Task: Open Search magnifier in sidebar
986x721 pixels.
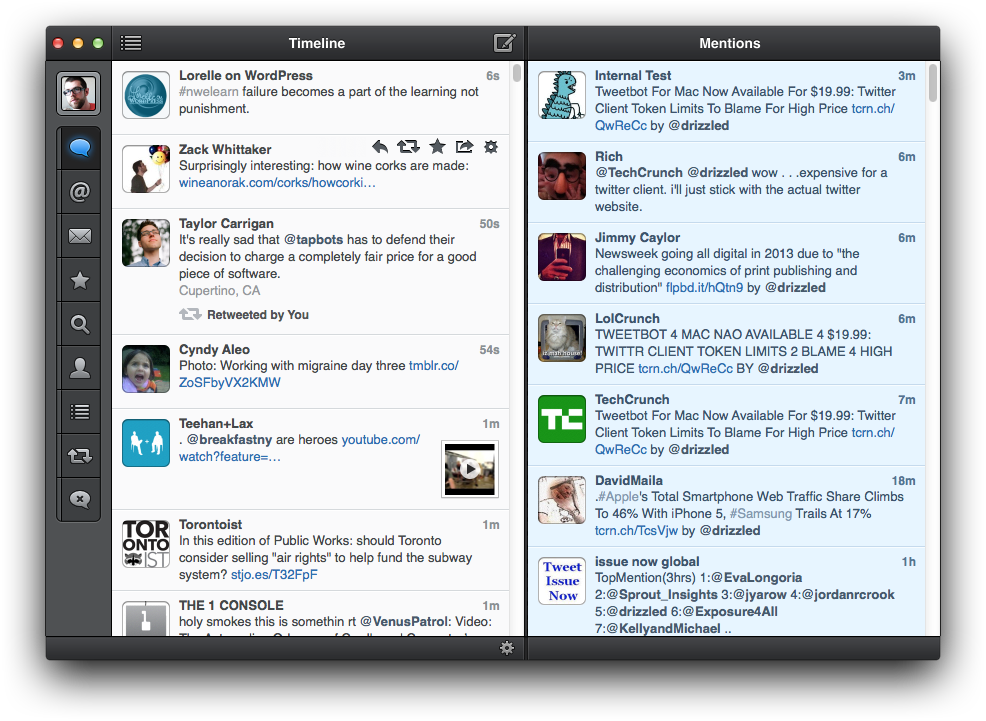Action: pos(79,324)
